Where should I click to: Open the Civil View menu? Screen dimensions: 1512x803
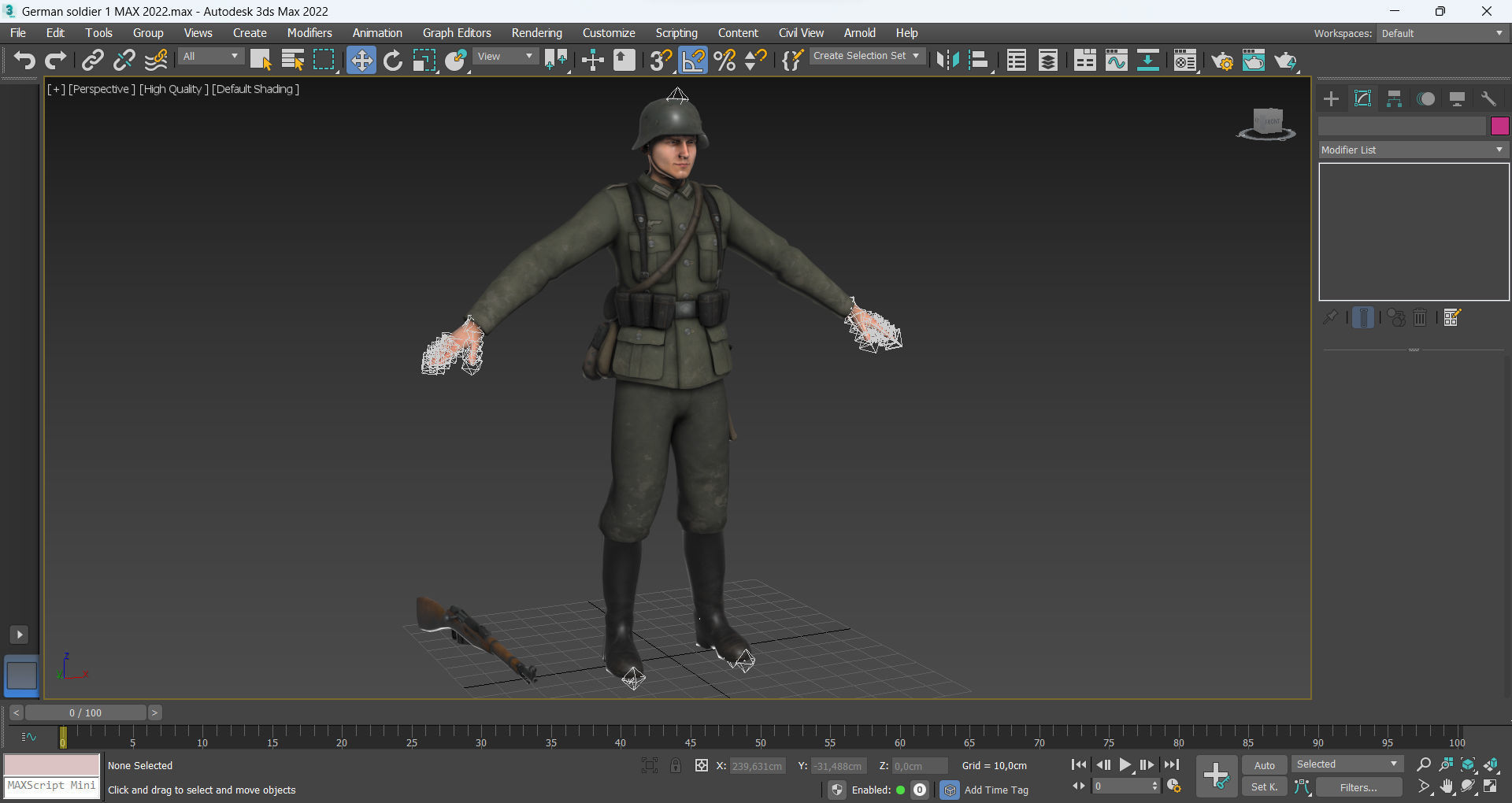click(x=801, y=32)
